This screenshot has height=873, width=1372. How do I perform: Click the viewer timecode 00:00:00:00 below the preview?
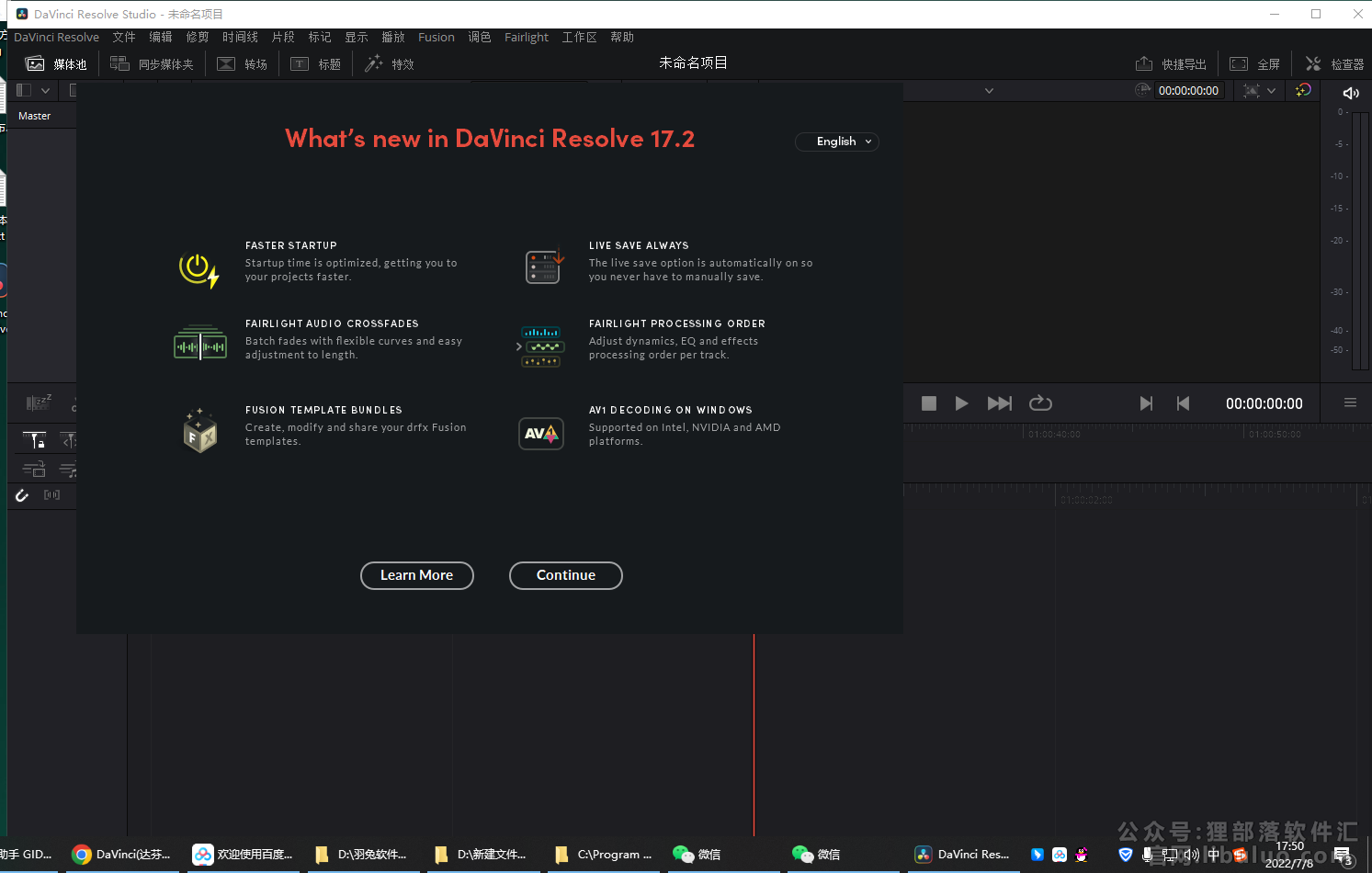pyautogui.click(x=1264, y=403)
